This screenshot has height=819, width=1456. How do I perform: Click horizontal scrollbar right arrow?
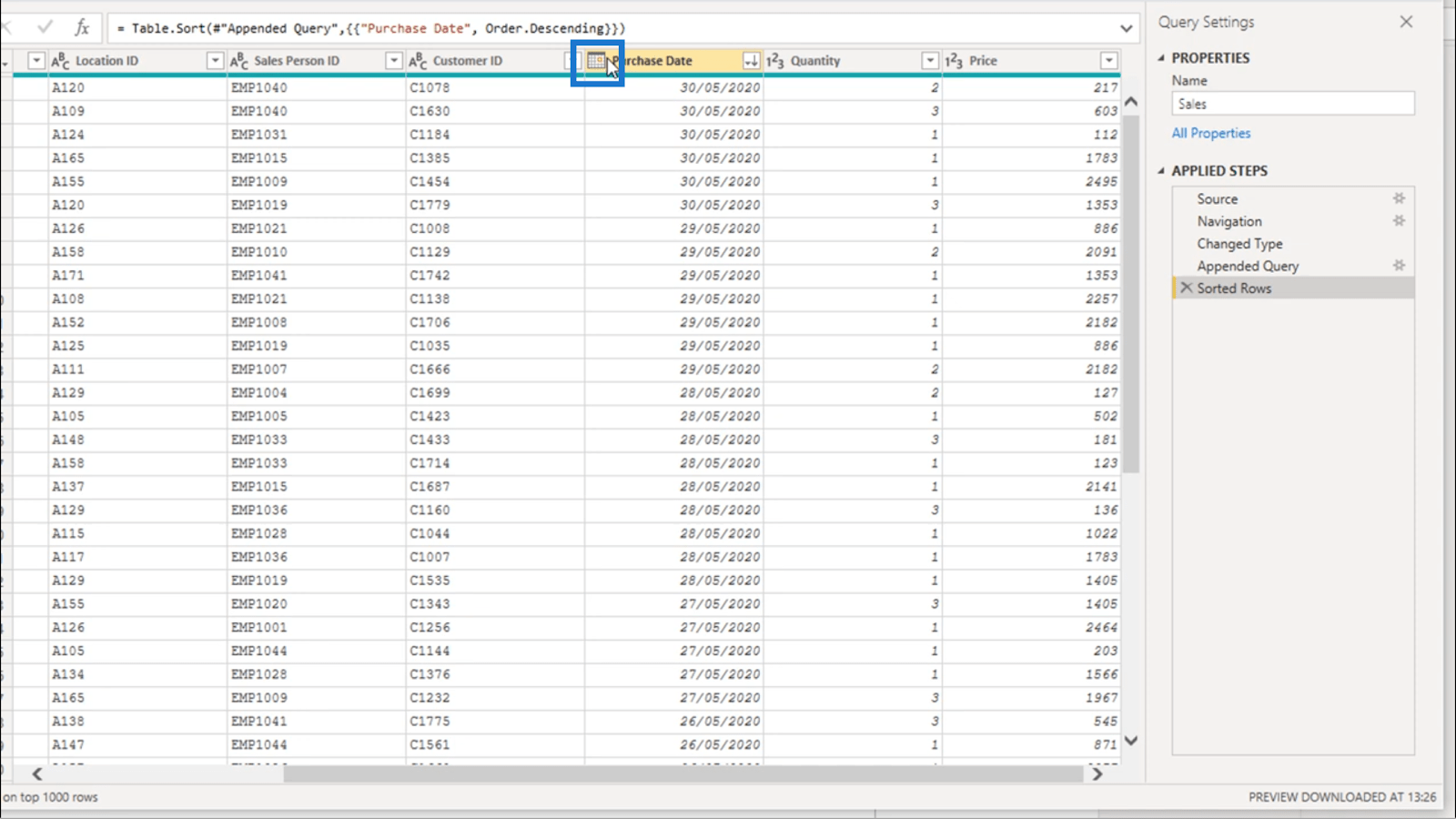(x=1097, y=773)
